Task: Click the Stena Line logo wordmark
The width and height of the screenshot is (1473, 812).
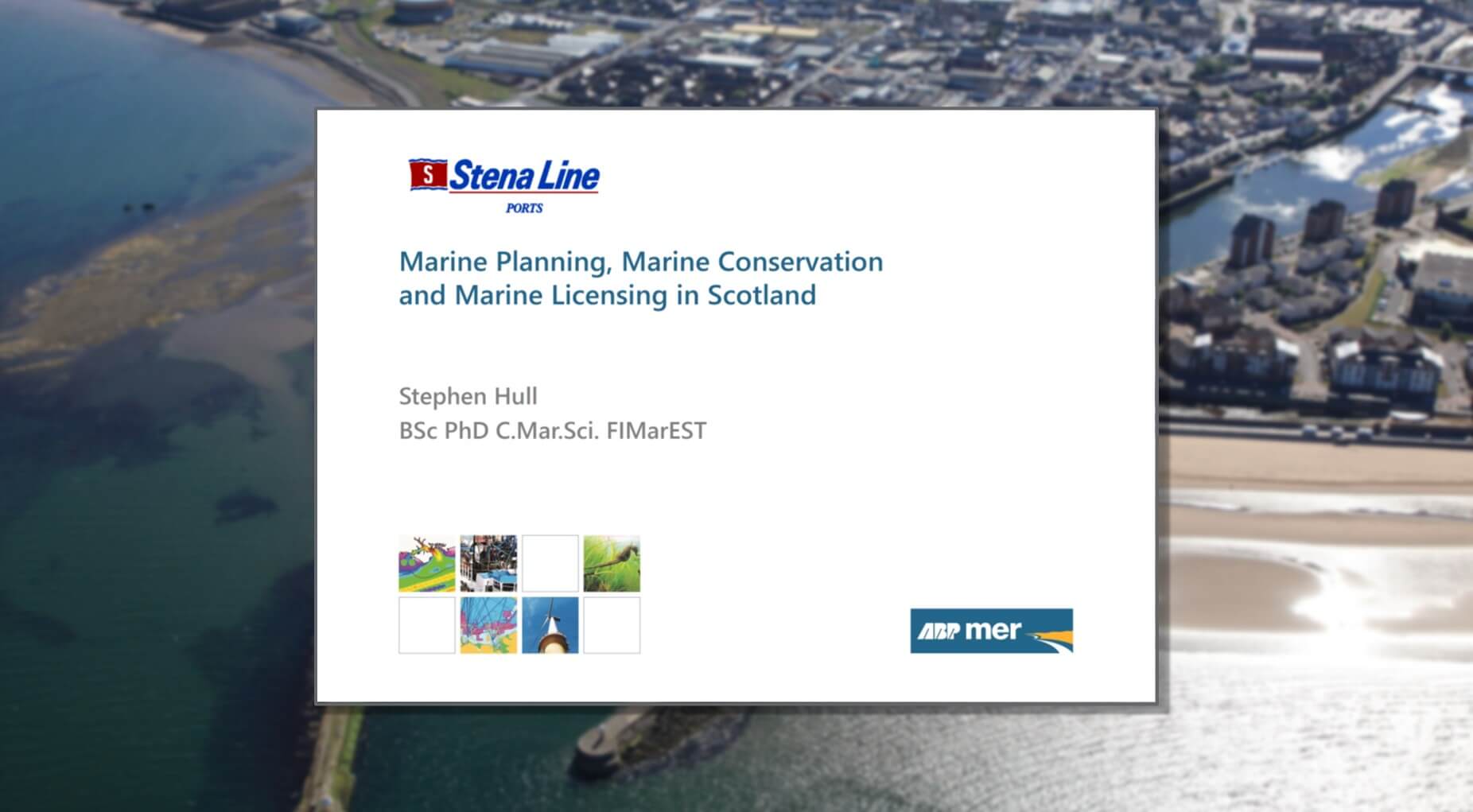Action: point(524,176)
